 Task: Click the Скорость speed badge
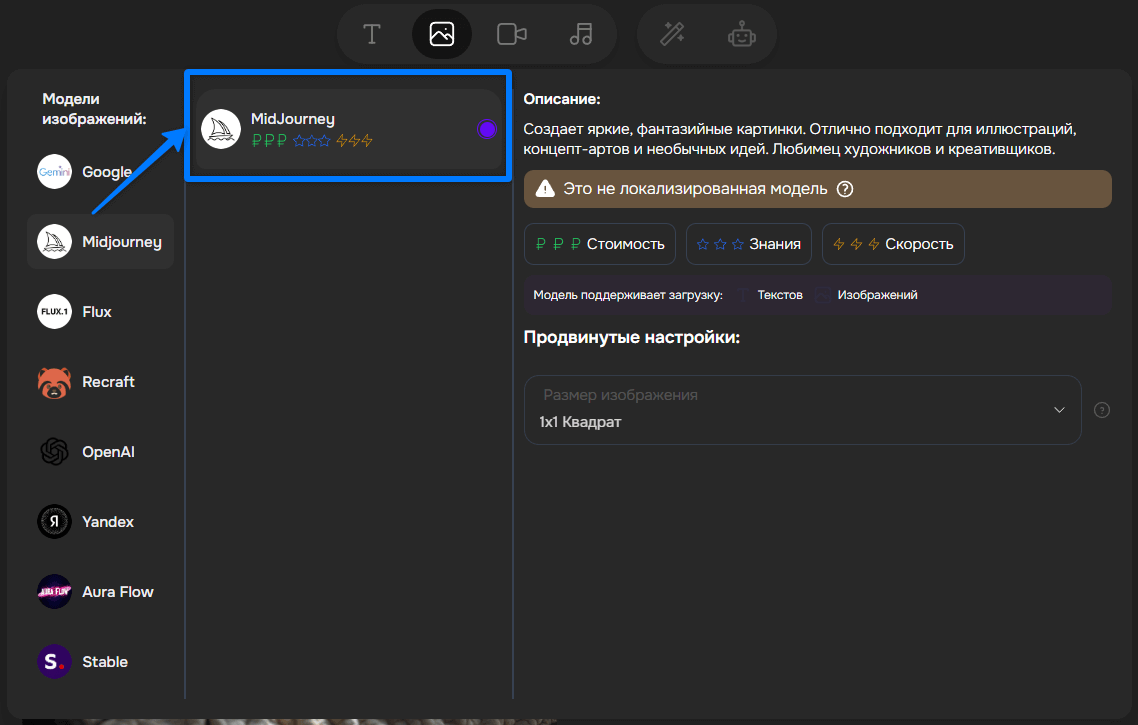pyautogui.click(x=893, y=244)
